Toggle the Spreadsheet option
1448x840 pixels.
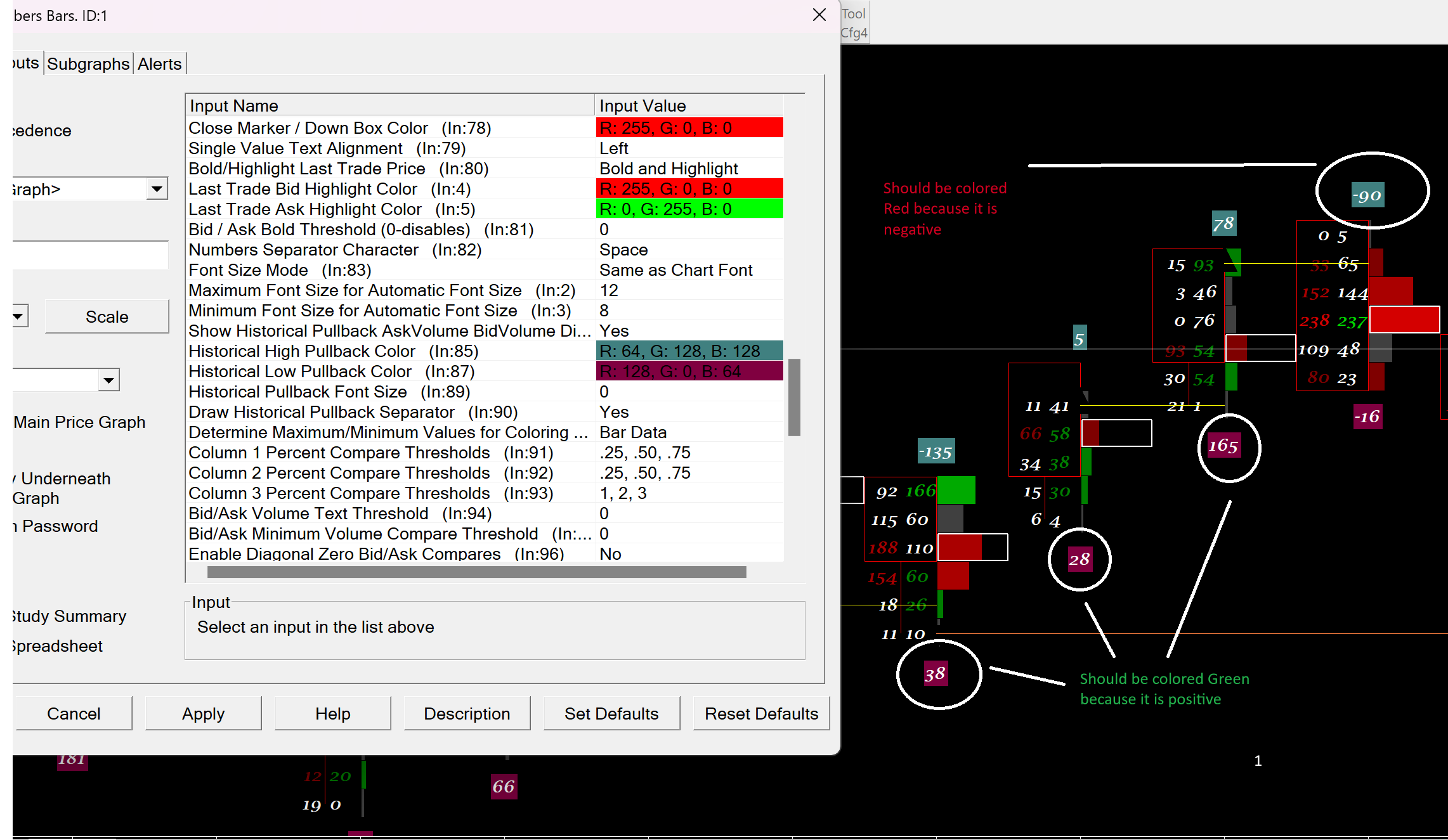click(58, 646)
